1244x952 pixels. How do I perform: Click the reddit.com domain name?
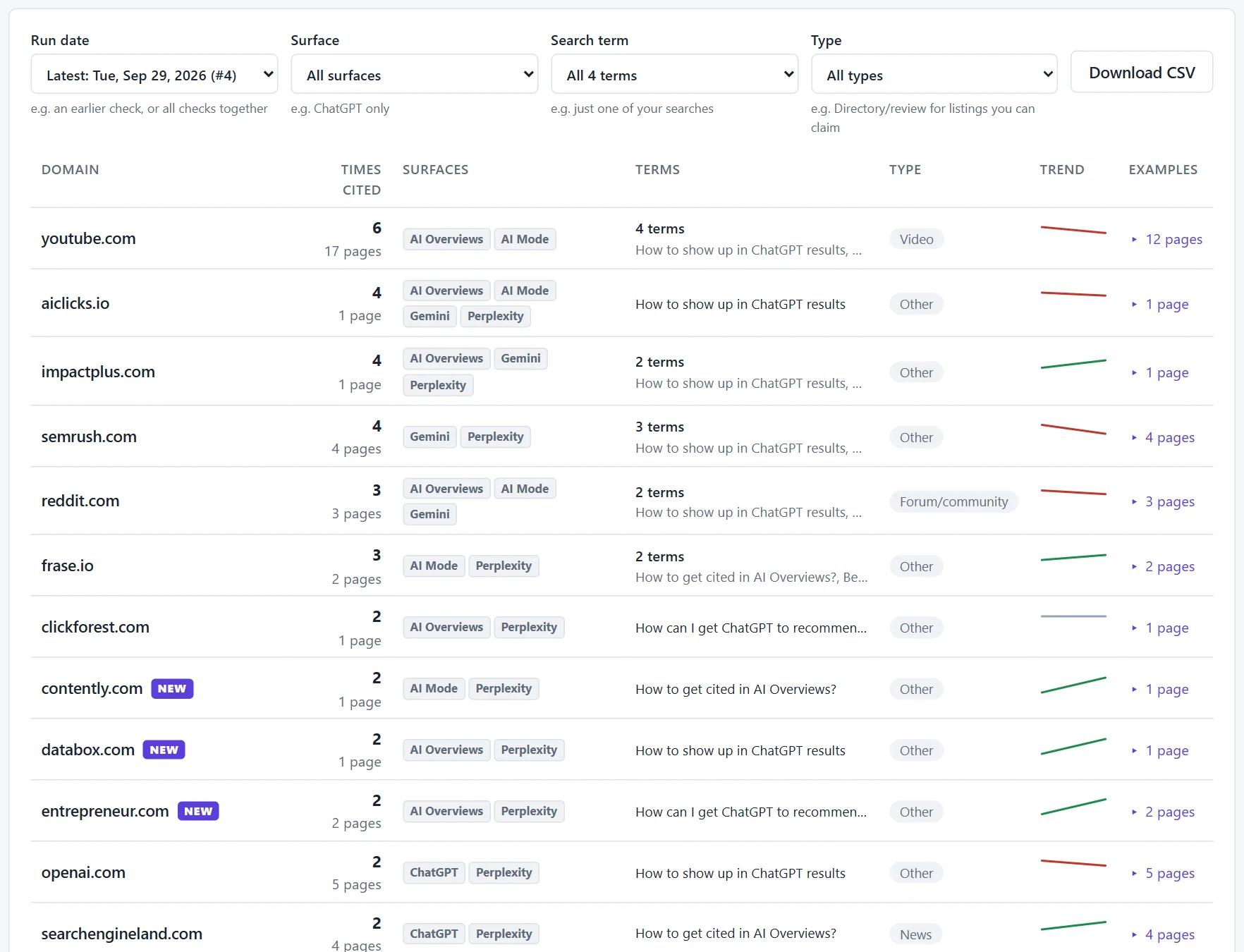tap(80, 501)
